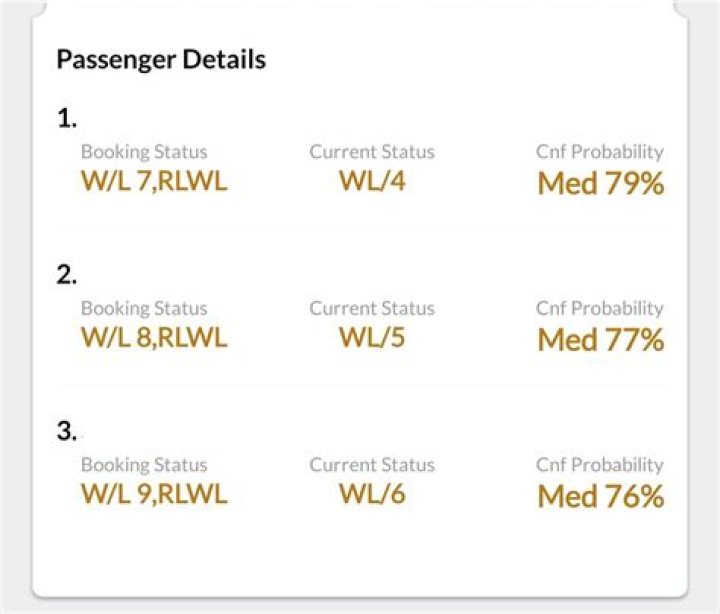Click third passenger's Cnf Probability label

[600, 464]
